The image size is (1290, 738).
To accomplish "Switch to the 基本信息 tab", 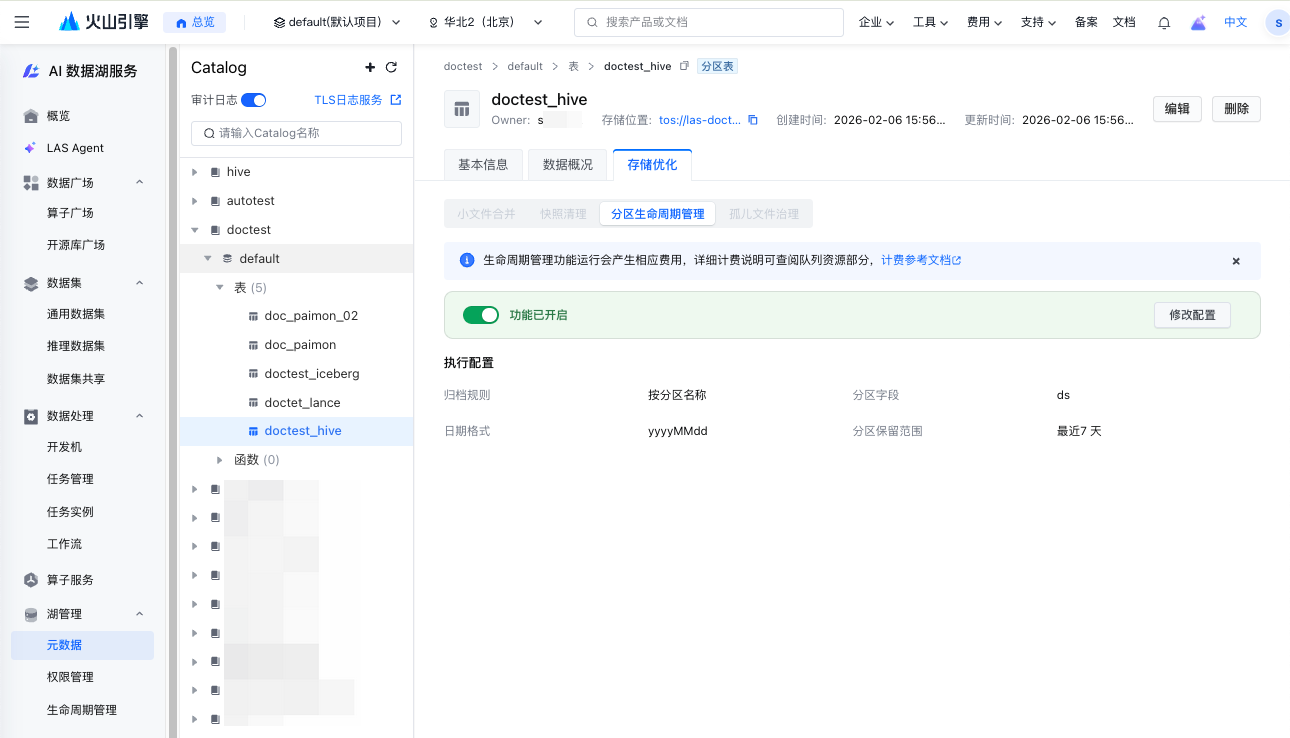I will (483, 165).
